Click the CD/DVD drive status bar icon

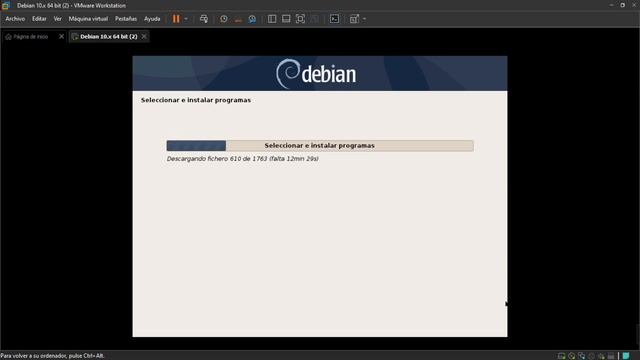coord(571,356)
